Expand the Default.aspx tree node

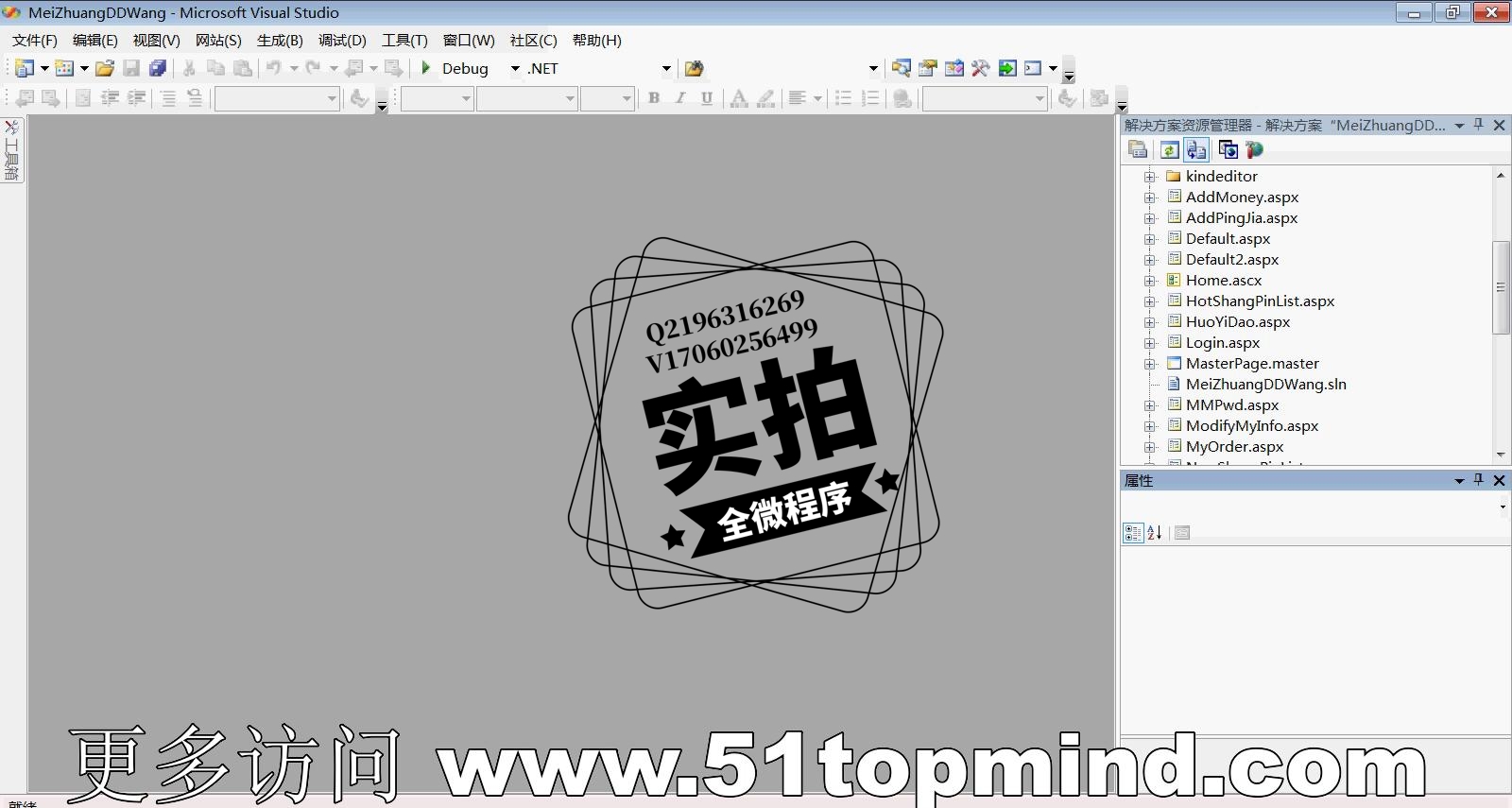tap(1150, 239)
